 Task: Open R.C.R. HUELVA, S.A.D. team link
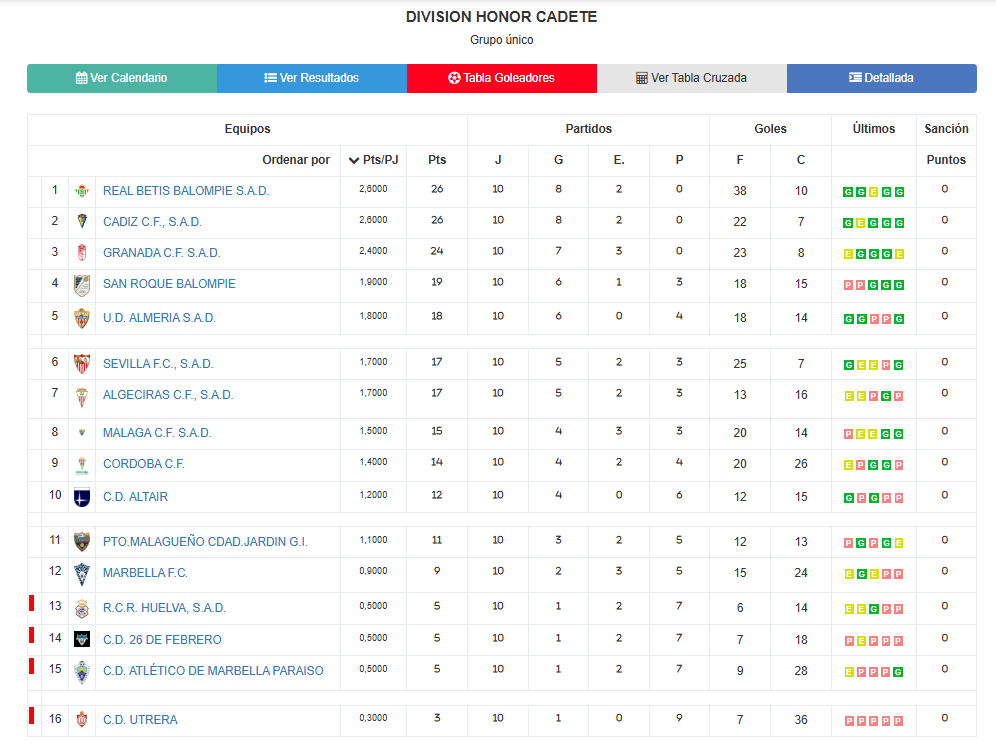click(165, 608)
